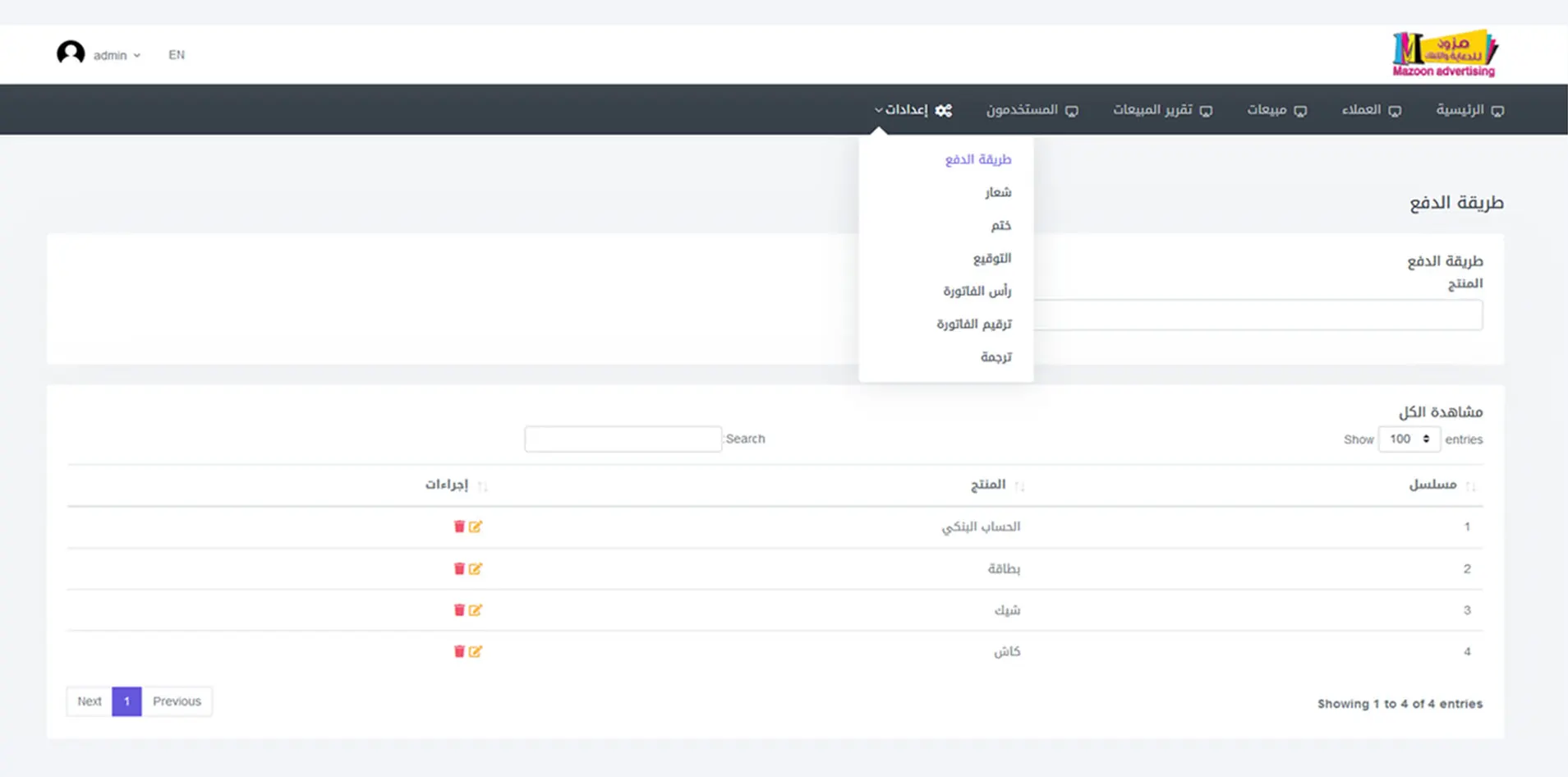This screenshot has height=777, width=1568.
Task: Open the entries-per-page dropdown showing 100
Action: [x=1409, y=439]
